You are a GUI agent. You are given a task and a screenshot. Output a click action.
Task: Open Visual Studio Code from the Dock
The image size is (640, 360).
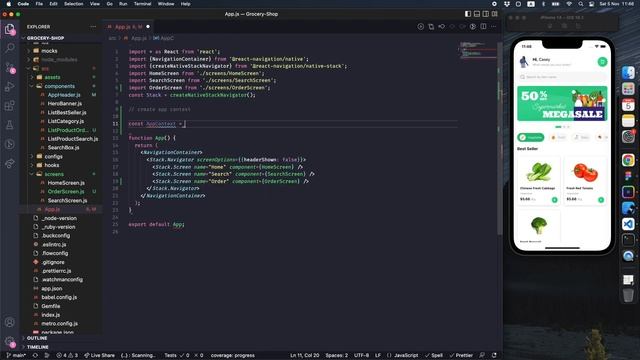coord(628,224)
